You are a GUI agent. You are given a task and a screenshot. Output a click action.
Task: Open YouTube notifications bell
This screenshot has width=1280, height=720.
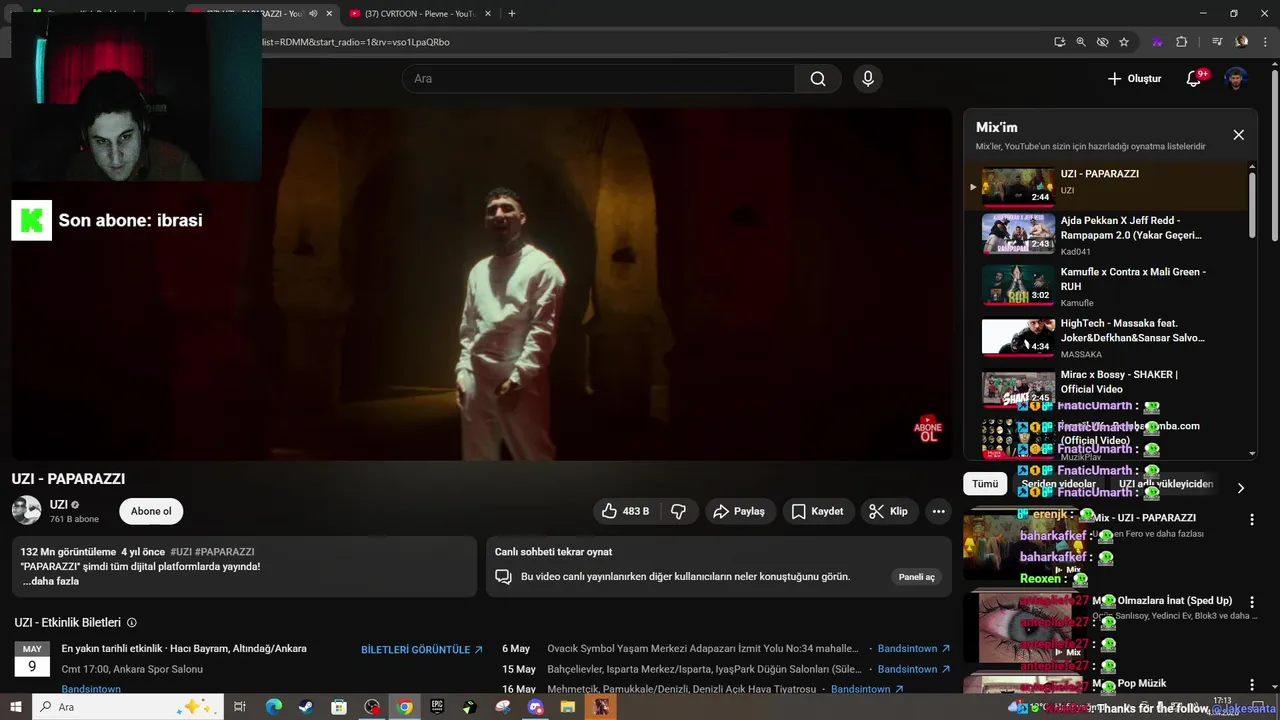pos(1193,79)
